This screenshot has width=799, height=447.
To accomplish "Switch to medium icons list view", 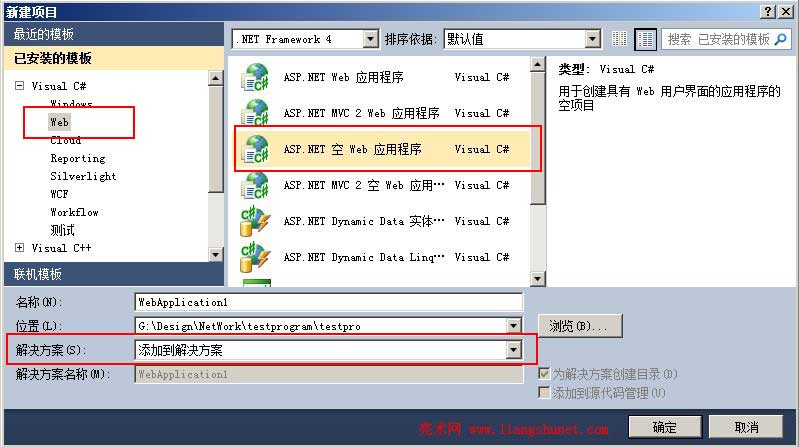I will (645, 39).
